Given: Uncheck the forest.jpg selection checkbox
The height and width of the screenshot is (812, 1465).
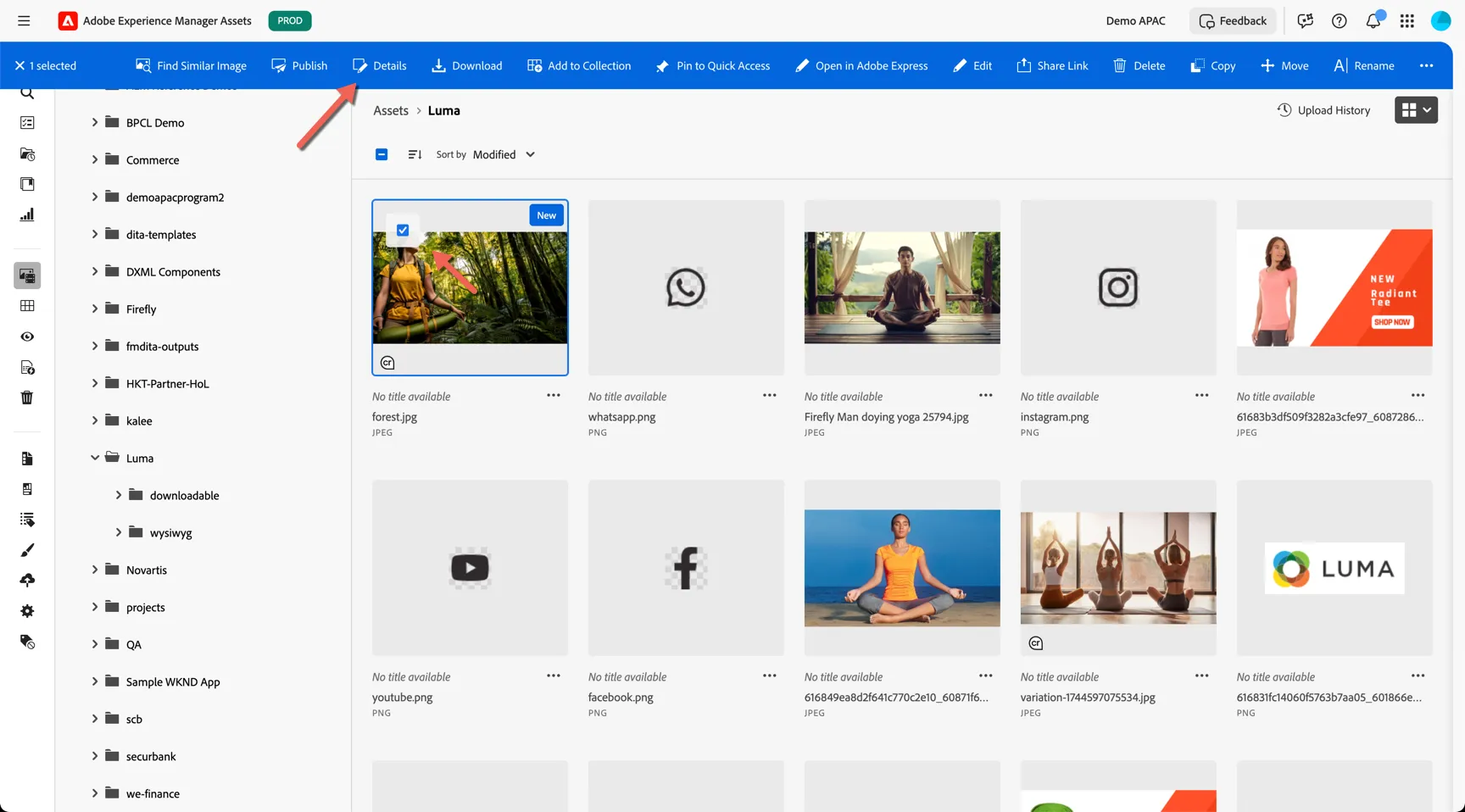Looking at the screenshot, I should (x=403, y=230).
